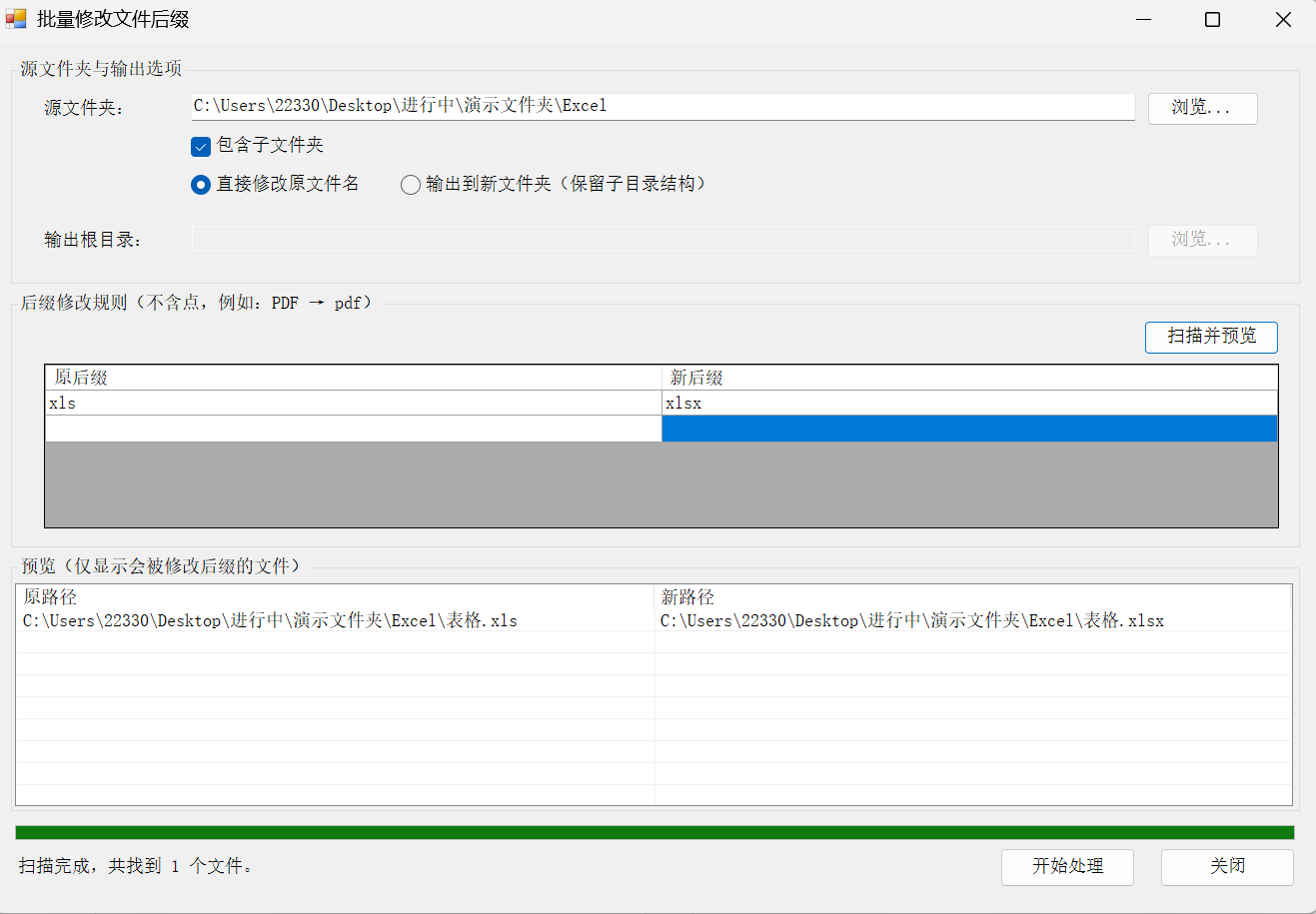Image resolution: width=1316 pixels, height=914 pixels.
Task: Click empty 原后缀 cell in new row
Action: click(x=353, y=429)
